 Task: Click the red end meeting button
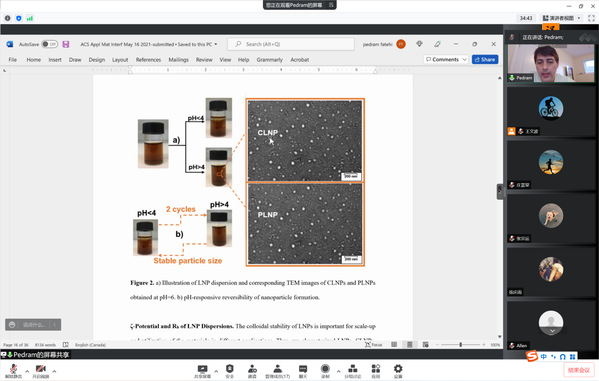(579, 370)
